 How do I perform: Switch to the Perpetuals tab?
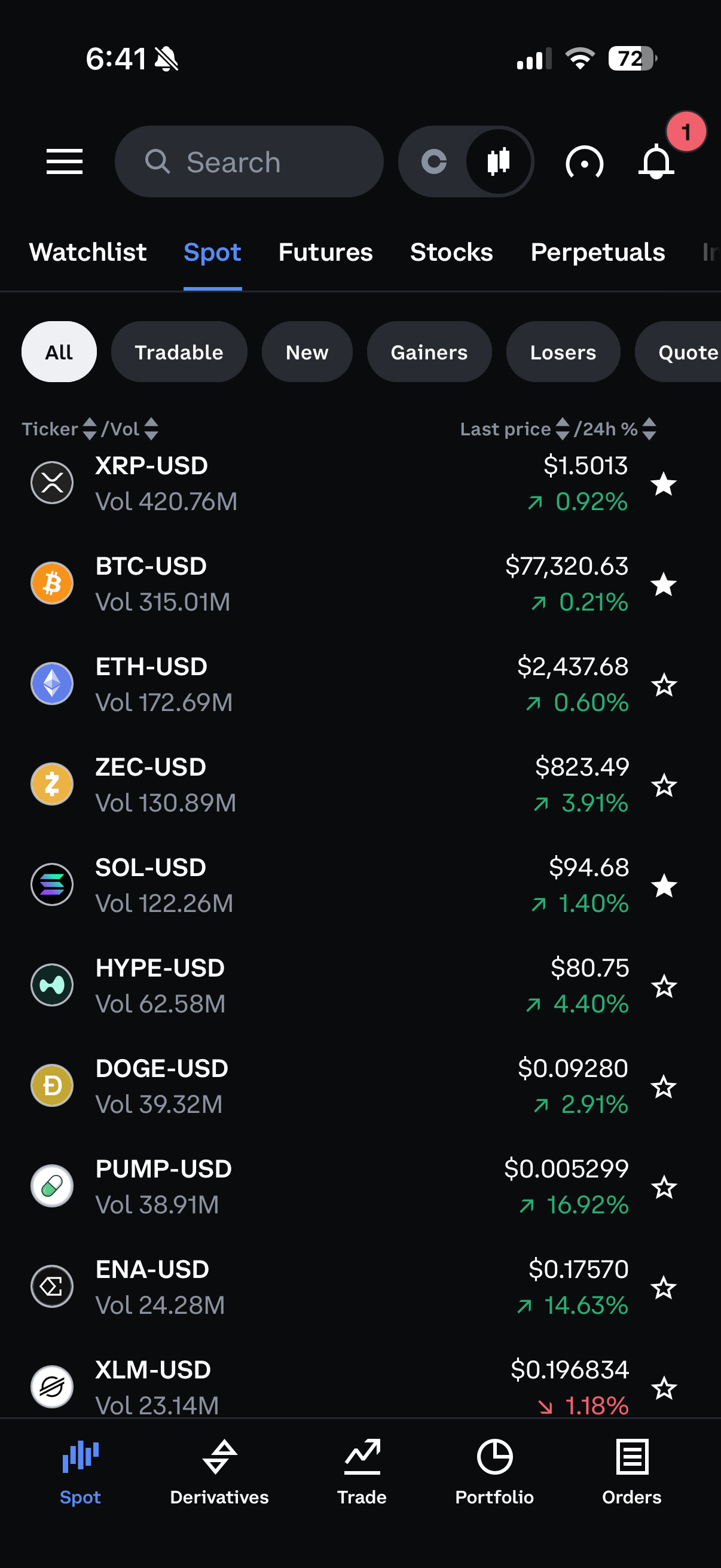pos(597,252)
